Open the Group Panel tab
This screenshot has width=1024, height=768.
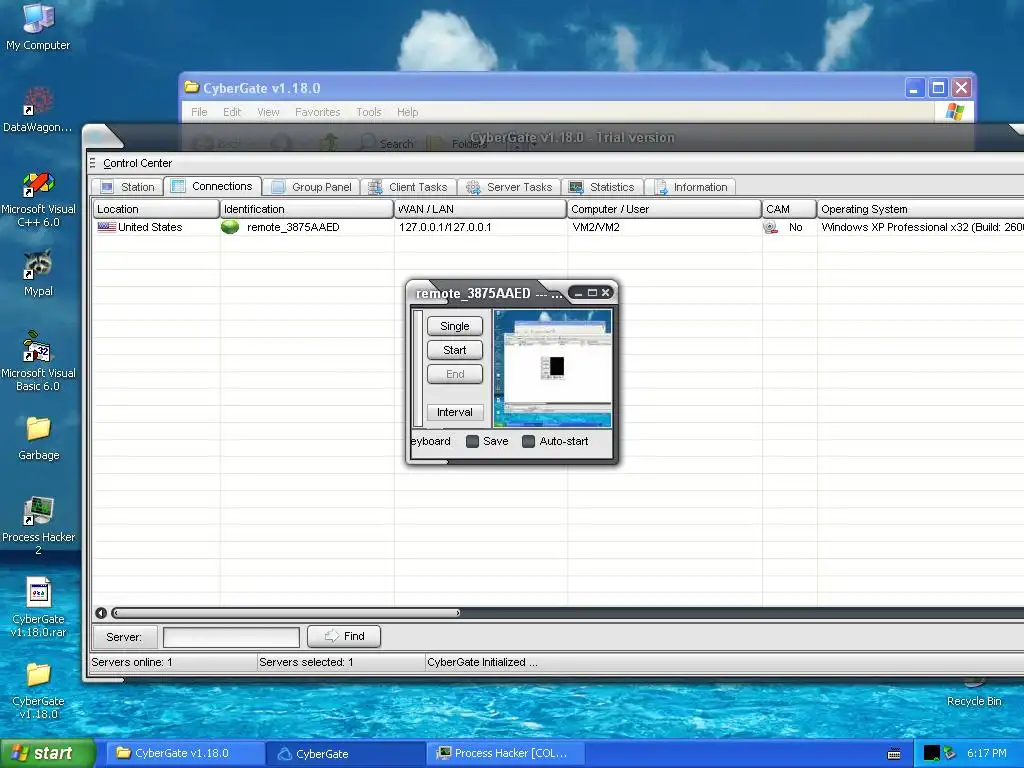(312, 187)
